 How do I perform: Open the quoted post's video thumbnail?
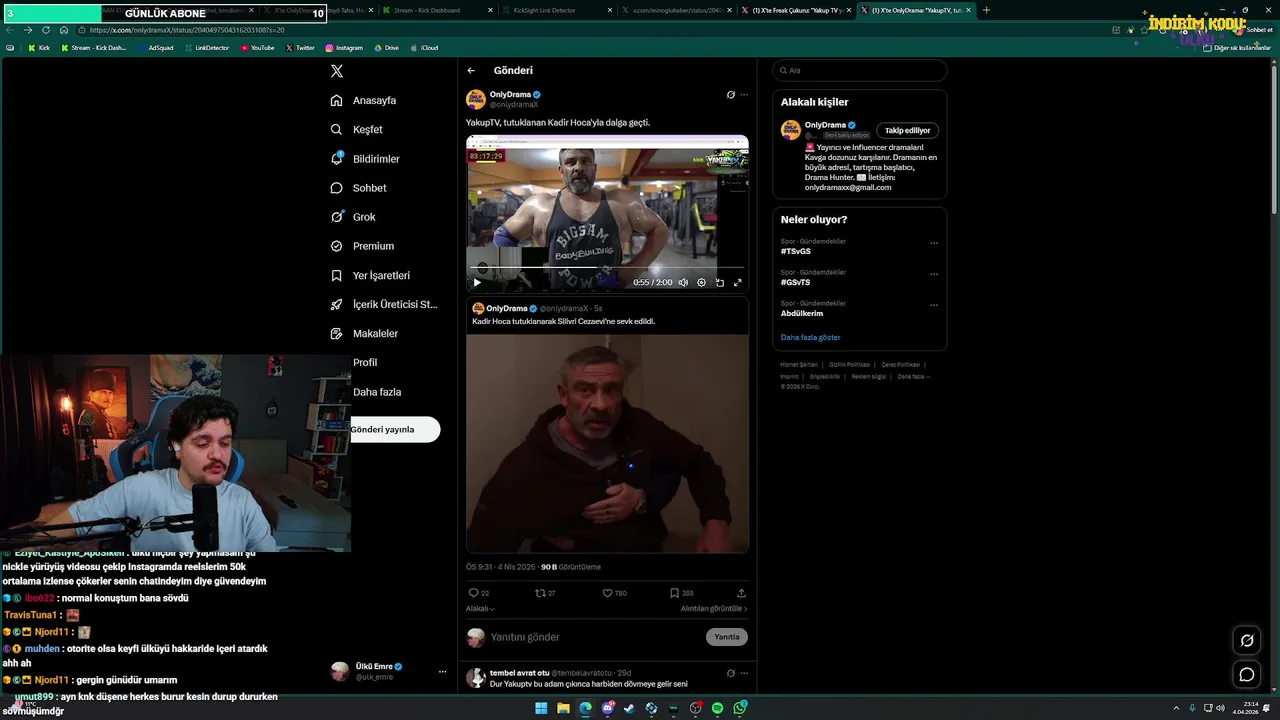[607, 443]
